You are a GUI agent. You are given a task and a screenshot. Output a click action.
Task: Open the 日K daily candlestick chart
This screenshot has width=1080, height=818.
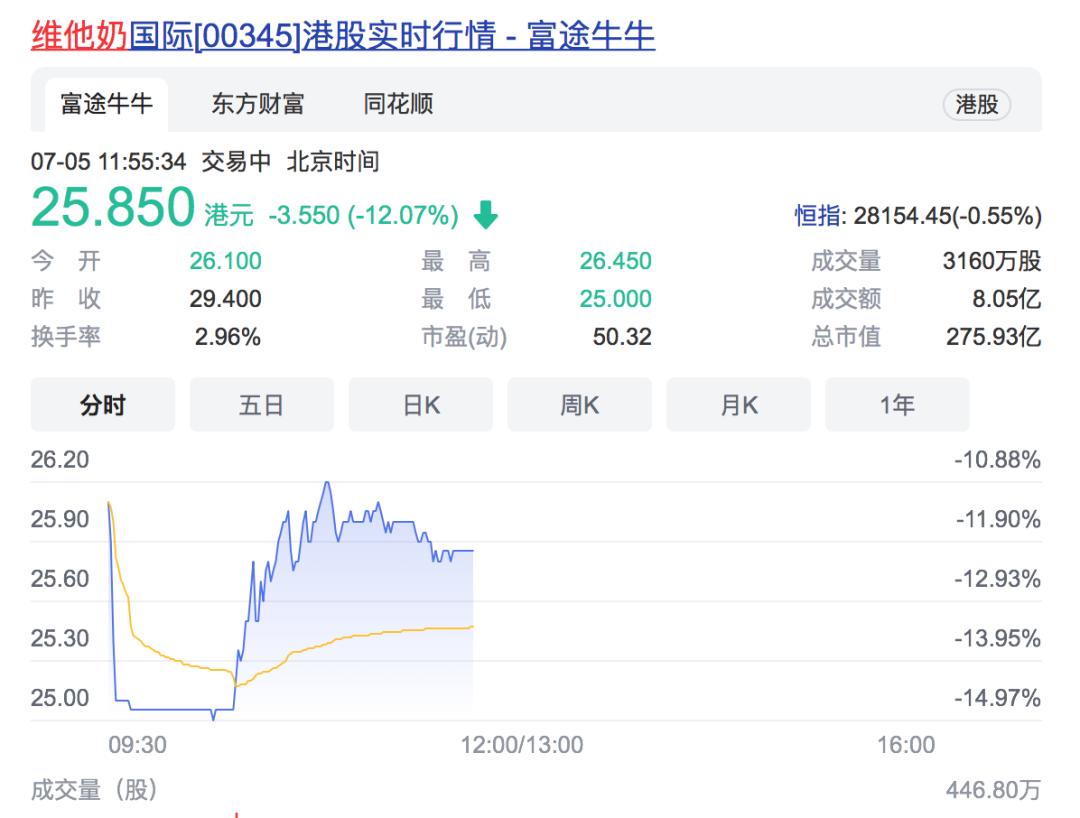point(420,405)
